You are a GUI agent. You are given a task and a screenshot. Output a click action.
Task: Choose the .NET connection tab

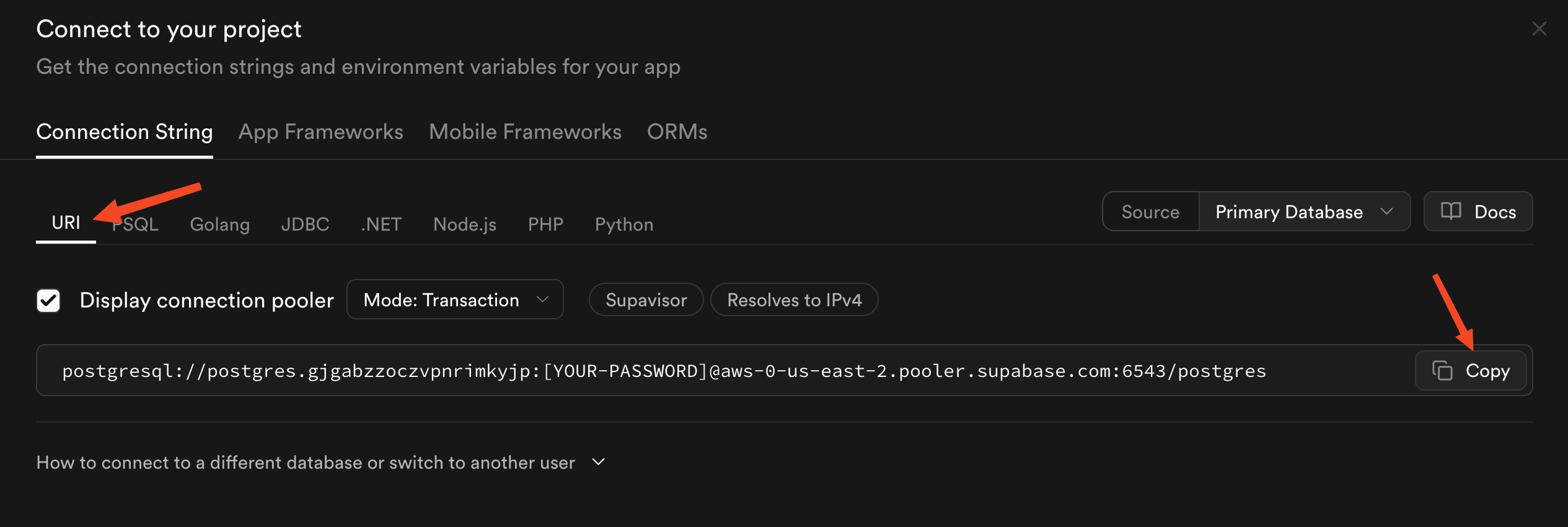381,224
